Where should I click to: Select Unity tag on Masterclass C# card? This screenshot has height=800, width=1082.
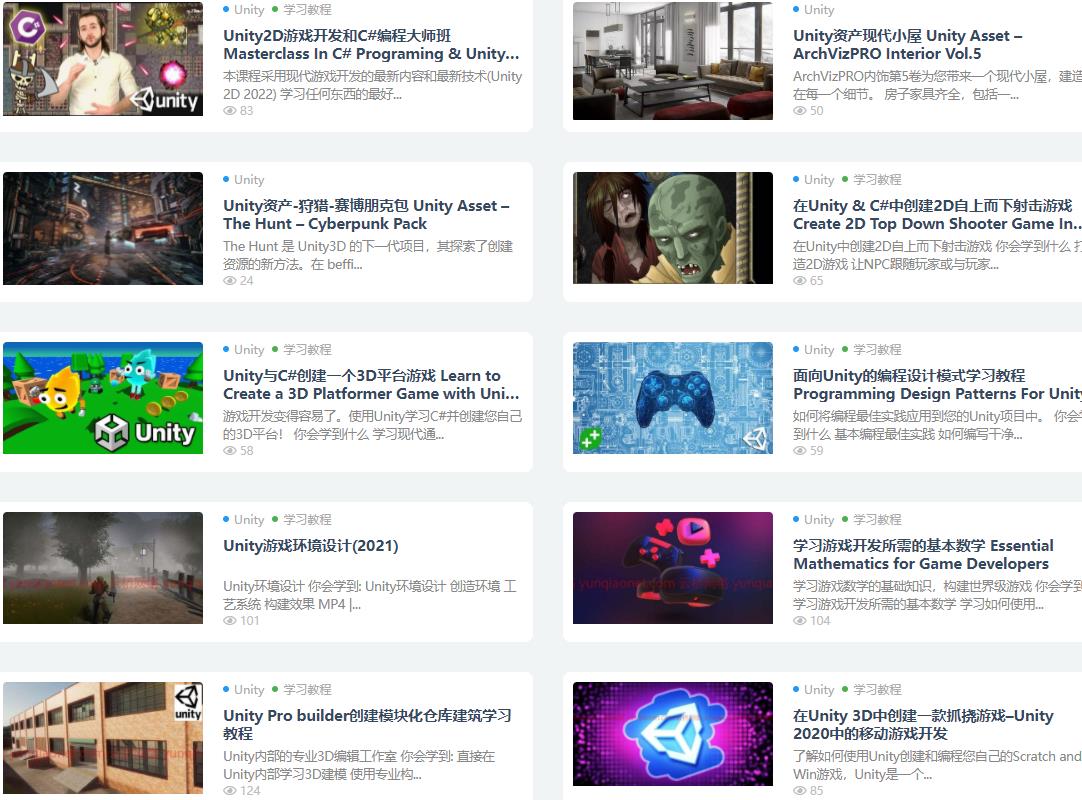248,10
